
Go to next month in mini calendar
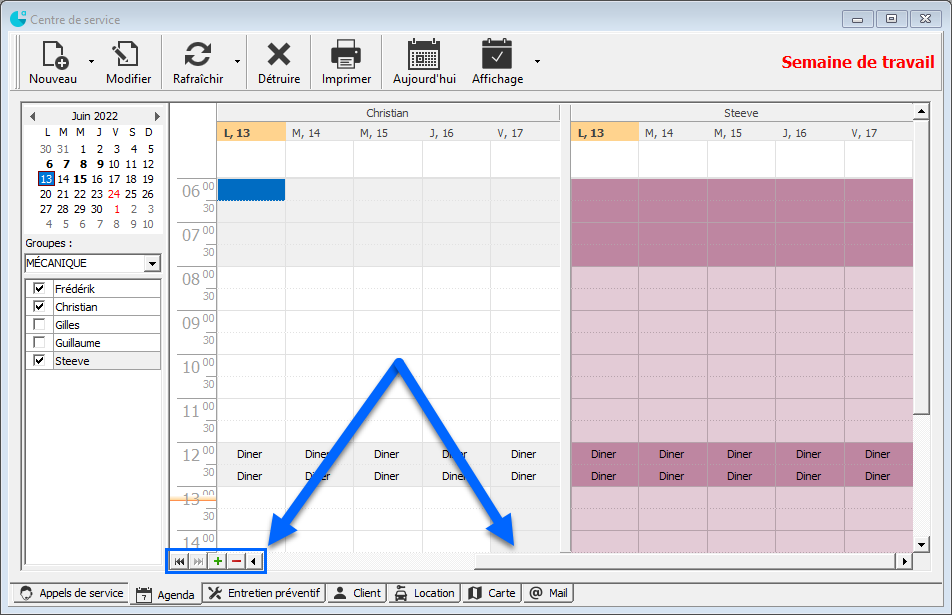pos(156,116)
